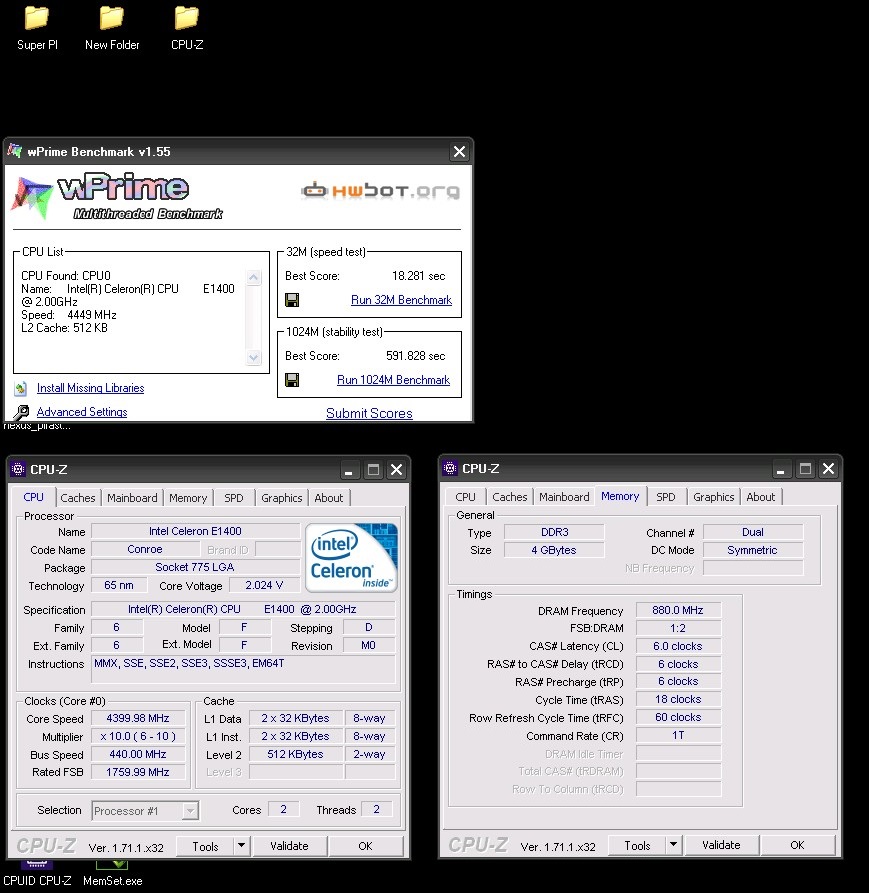Click the CPUID CPU-Z desktop shortcut
Image resolution: width=869 pixels, height=893 pixels.
pos(37,875)
